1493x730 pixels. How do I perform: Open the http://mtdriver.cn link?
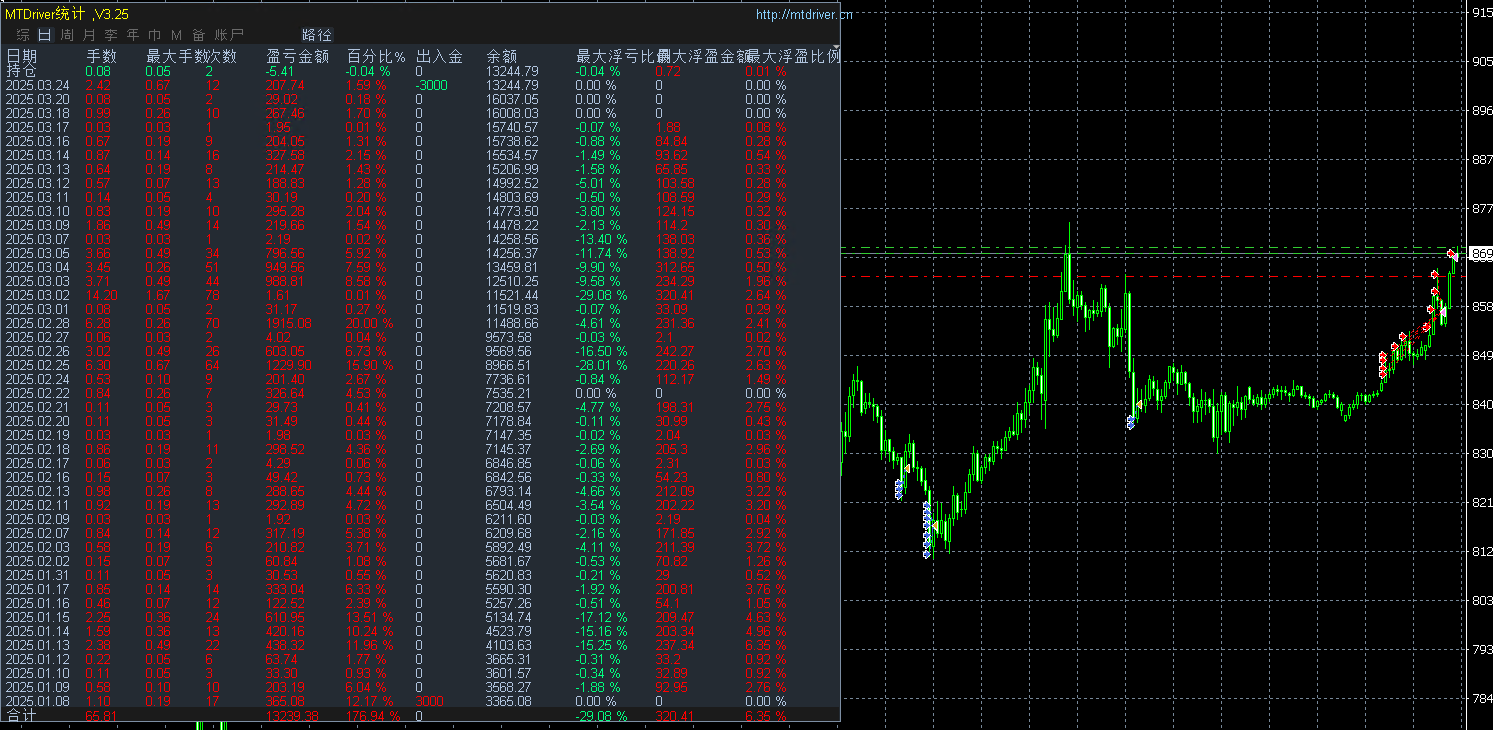pos(804,14)
